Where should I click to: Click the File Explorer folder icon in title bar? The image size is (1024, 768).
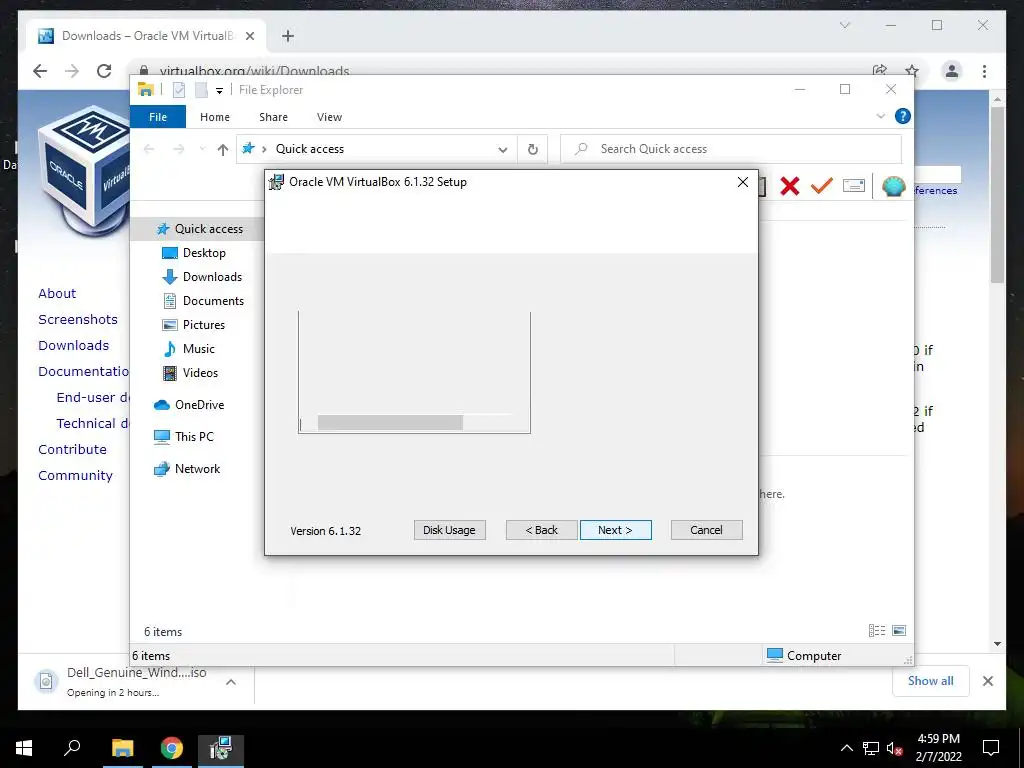146,90
